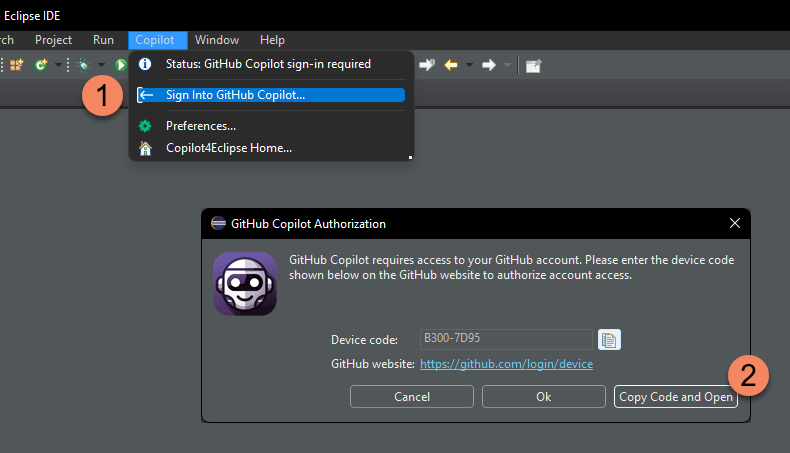Image resolution: width=790 pixels, height=453 pixels.
Task: Copy device code with clipboard icon
Action: click(609, 340)
